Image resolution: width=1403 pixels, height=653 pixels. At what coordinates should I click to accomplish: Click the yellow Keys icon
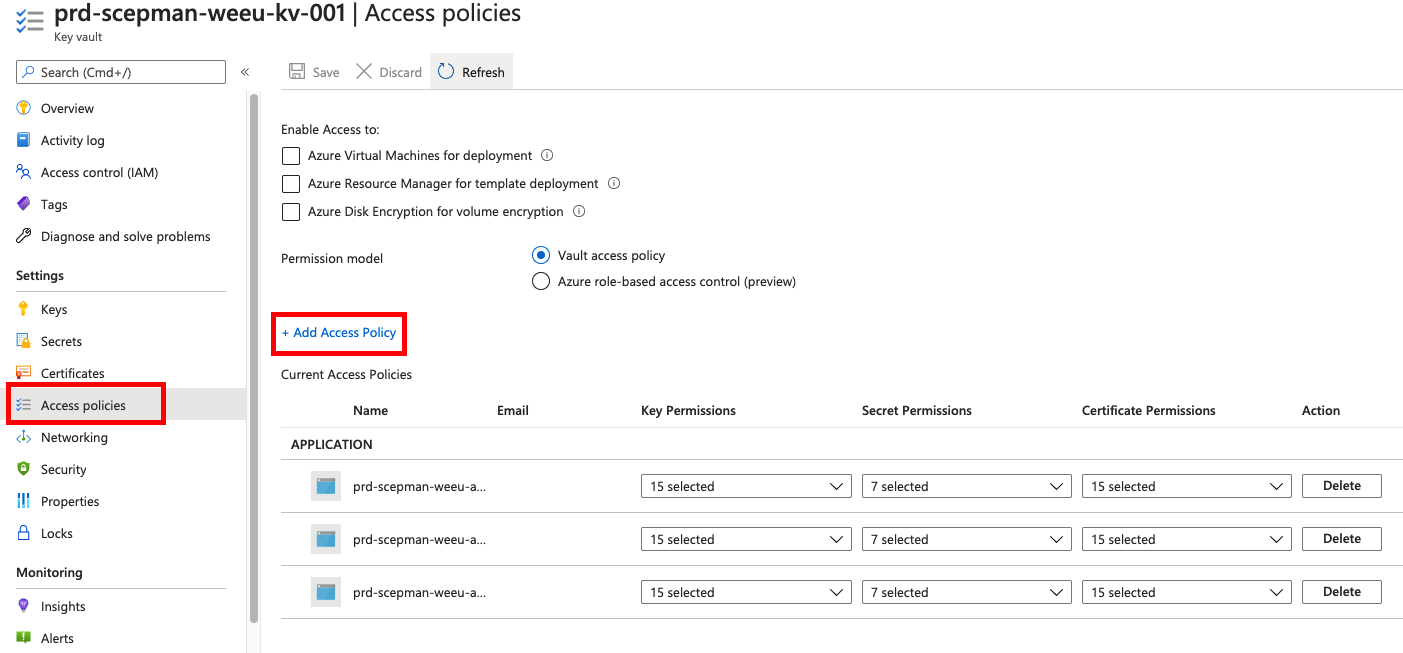click(x=24, y=309)
